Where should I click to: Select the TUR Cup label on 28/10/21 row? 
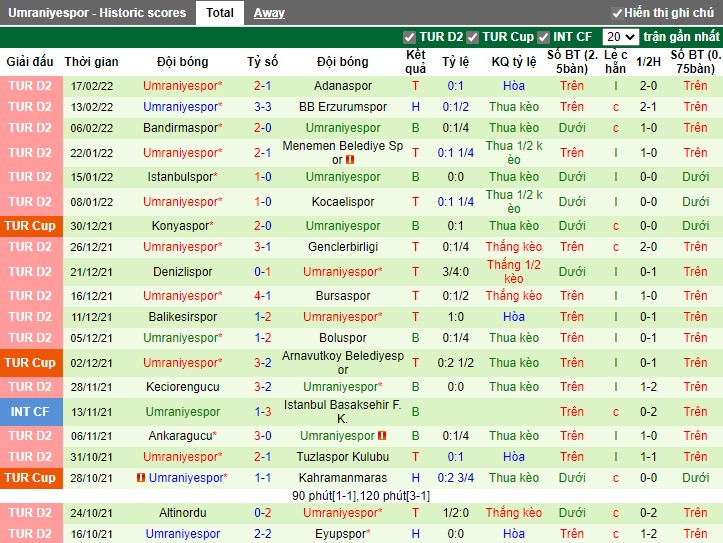tap(30, 478)
